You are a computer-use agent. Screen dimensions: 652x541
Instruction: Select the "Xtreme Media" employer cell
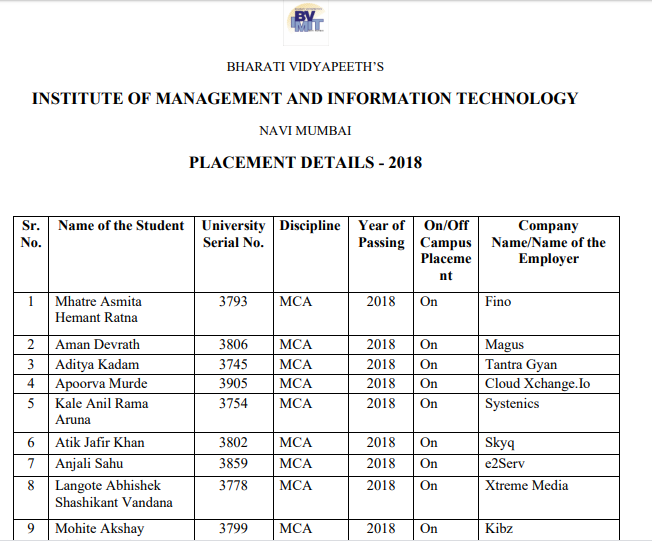click(525, 485)
